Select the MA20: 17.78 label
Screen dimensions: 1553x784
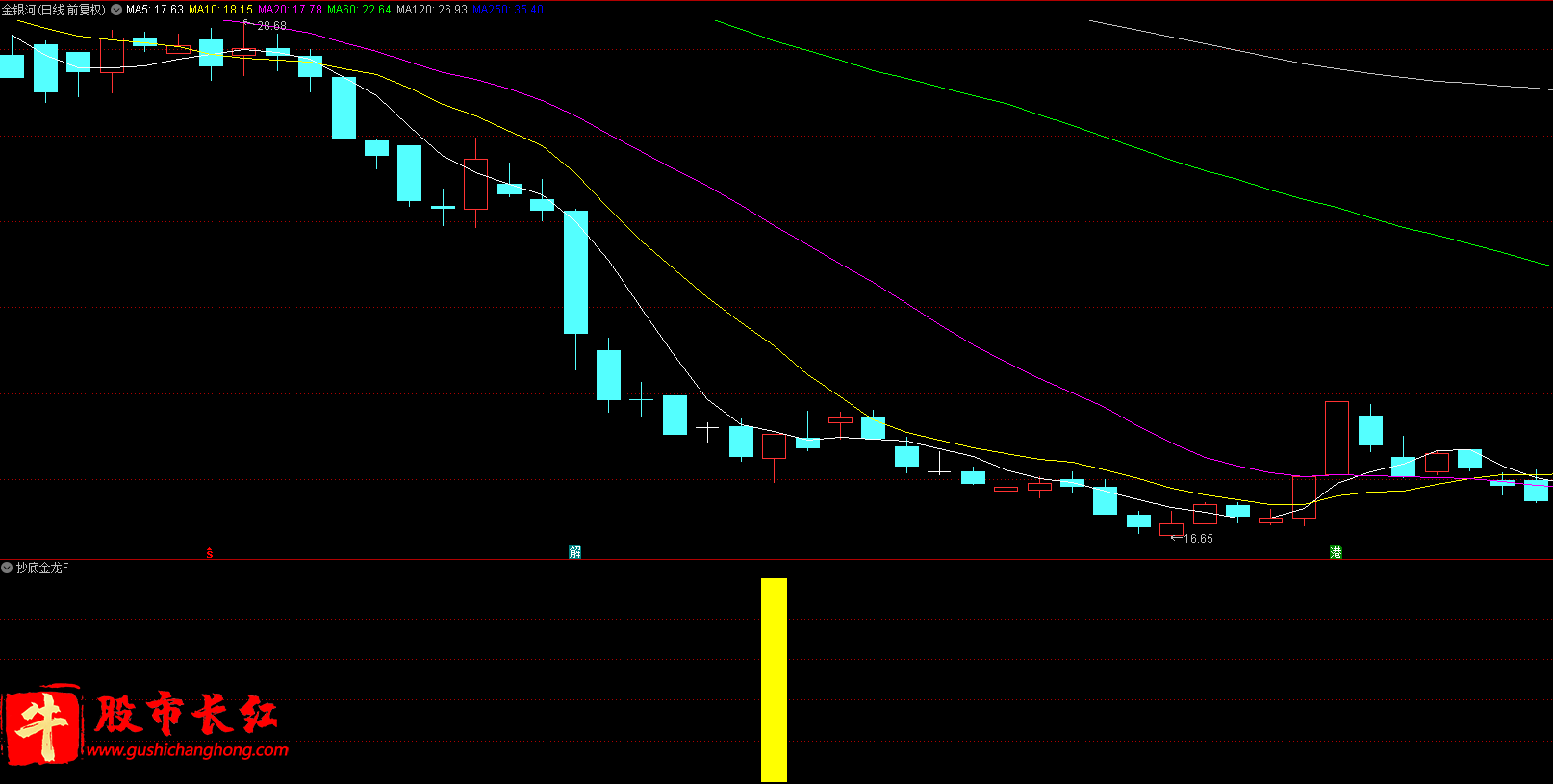click(290, 10)
